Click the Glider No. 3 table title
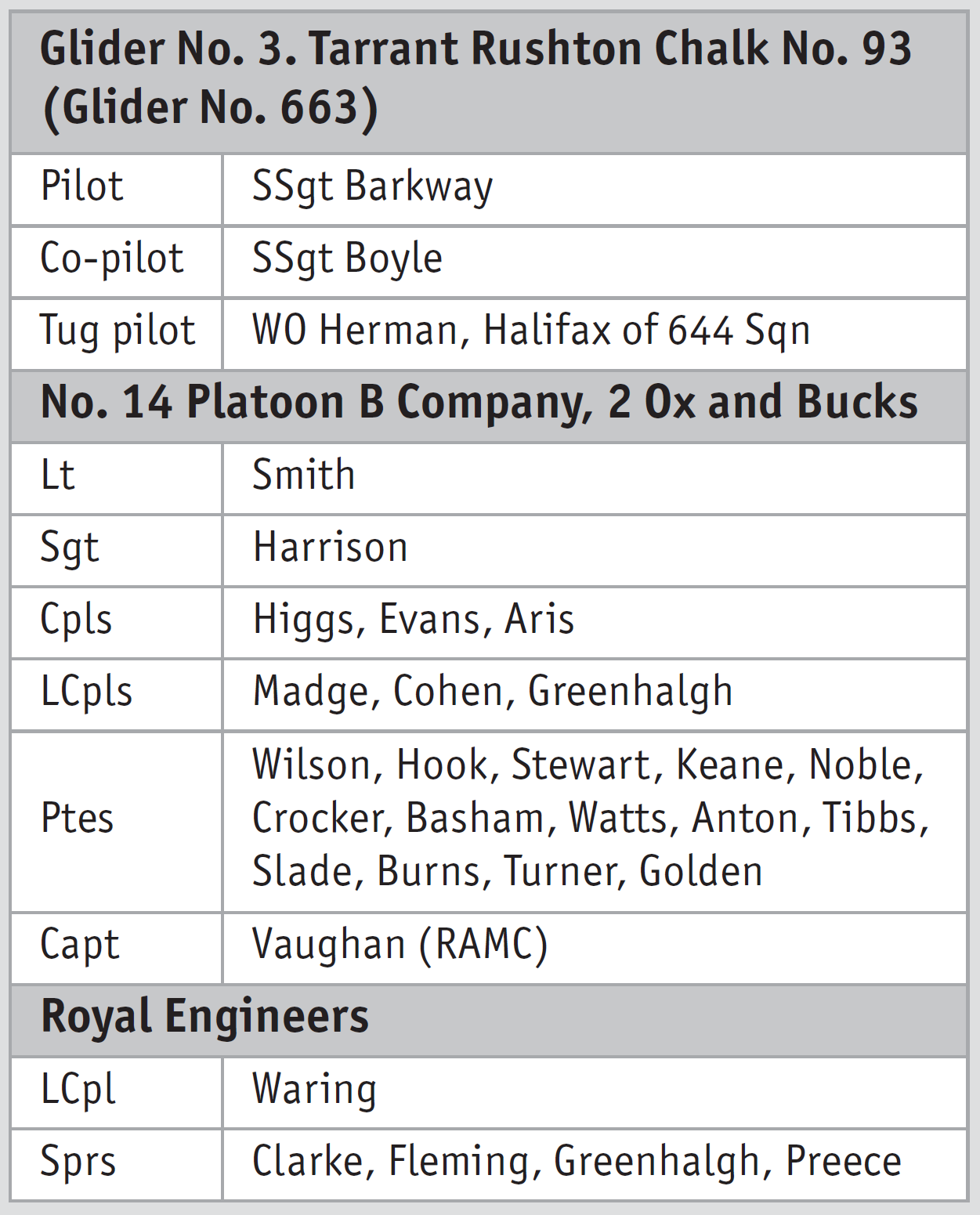Image resolution: width=980 pixels, height=1215 pixels. [476, 78]
